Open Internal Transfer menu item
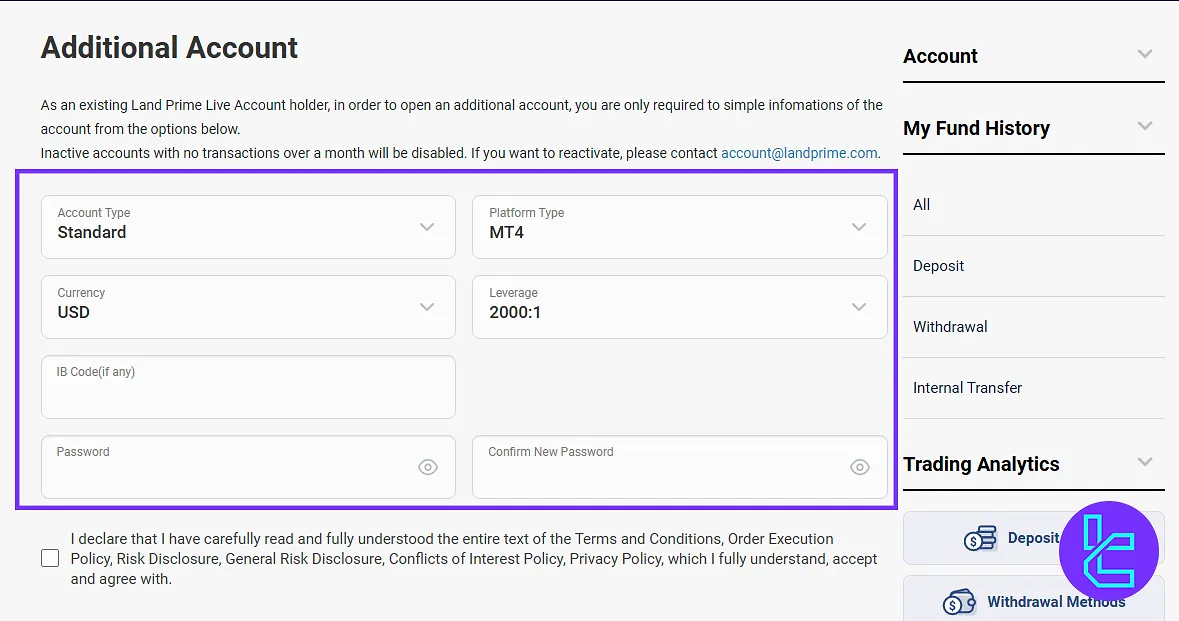The width and height of the screenshot is (1179, 621). point(967,388)
